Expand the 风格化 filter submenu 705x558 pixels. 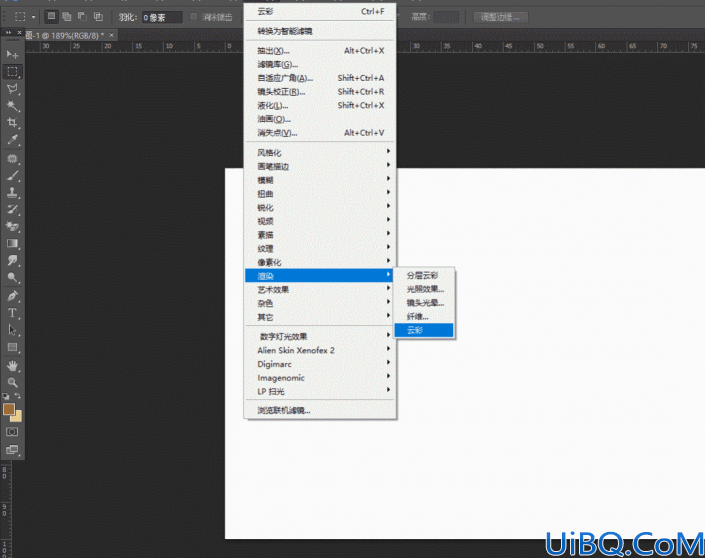pos(320,152)
